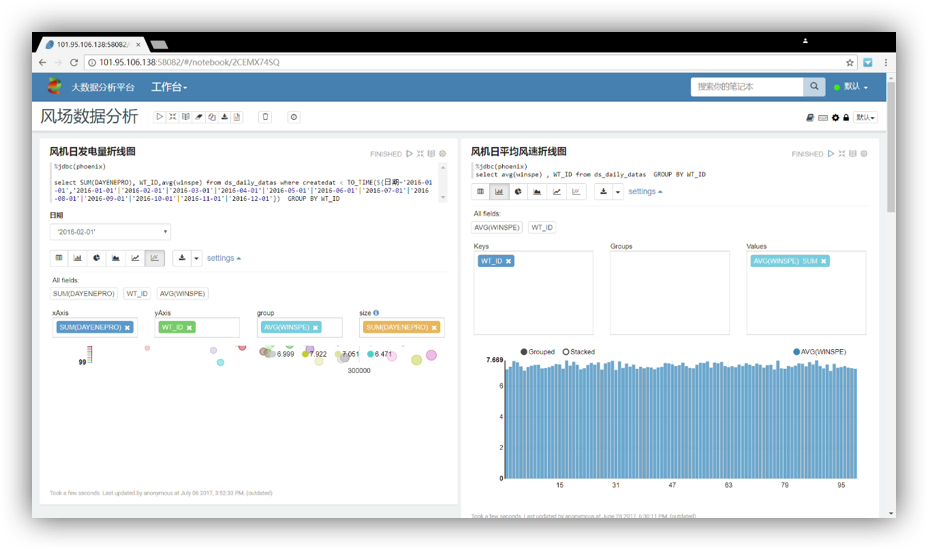Remove AVG(WINSPE) SUM from Values box
Screen dimensions: 928x550
tap(823, 261)
